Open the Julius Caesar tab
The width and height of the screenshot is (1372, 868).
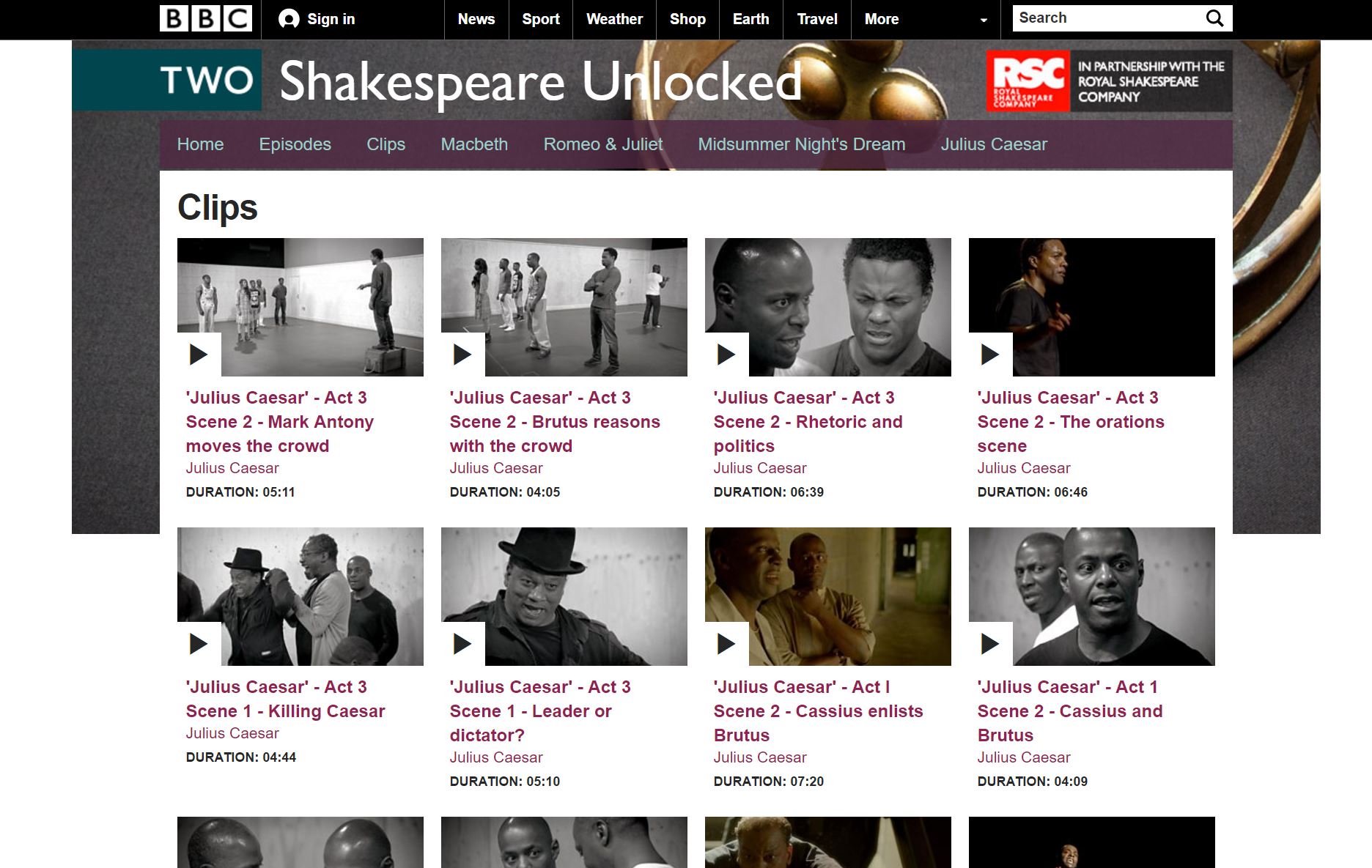click(994, 144)
